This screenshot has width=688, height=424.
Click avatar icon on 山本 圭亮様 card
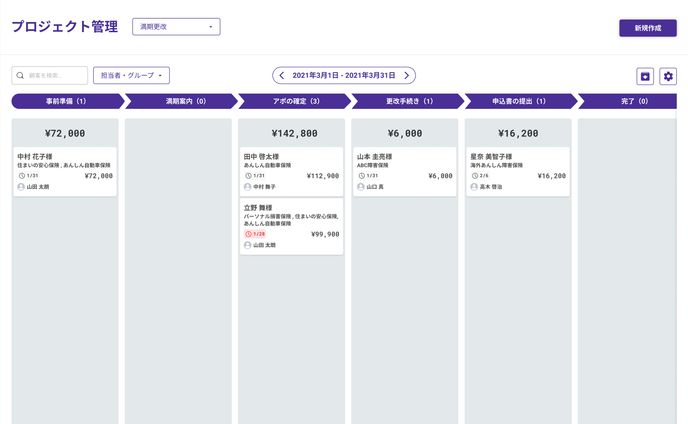[x=361, y=187]
